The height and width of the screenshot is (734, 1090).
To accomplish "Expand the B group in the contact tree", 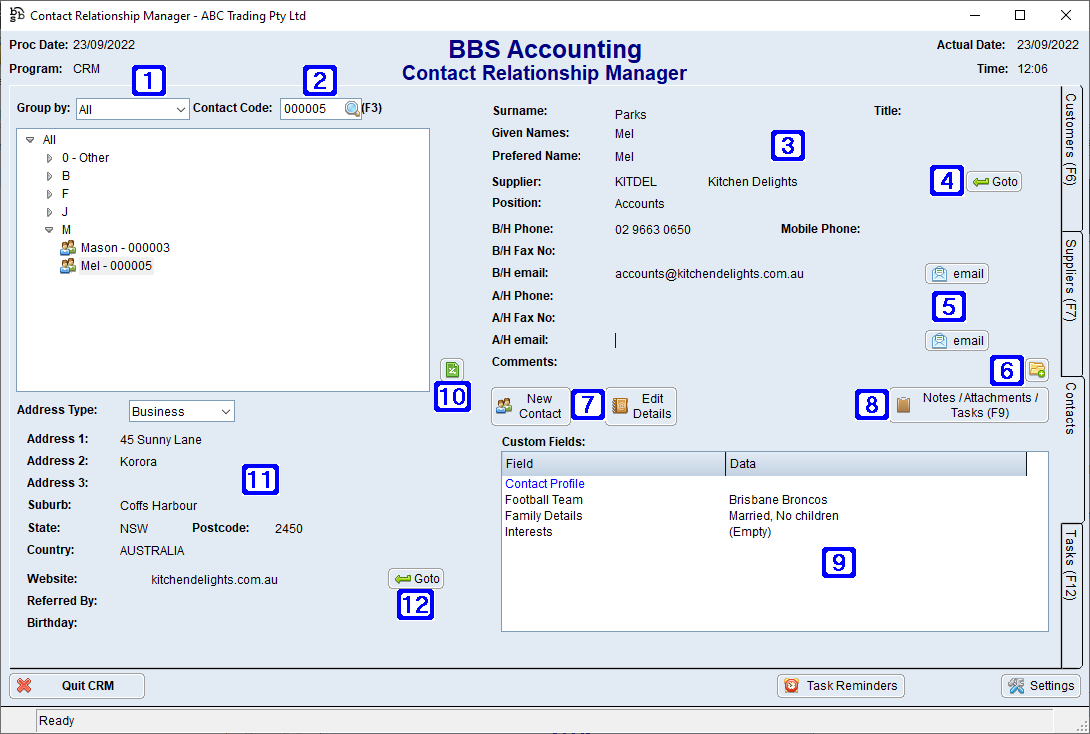I will (49, 175).
